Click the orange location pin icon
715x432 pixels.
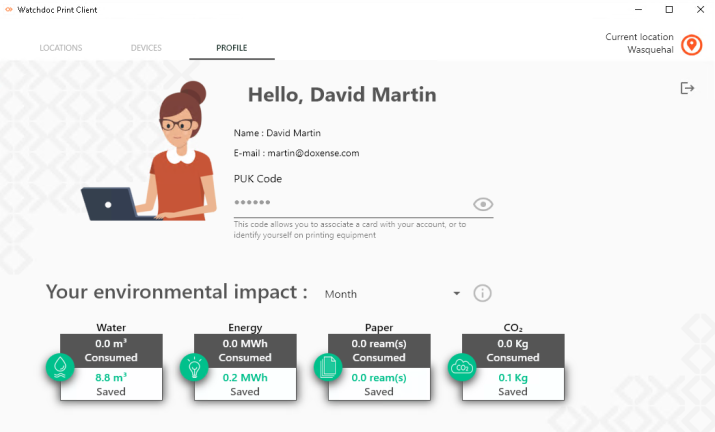coord(691,44)
